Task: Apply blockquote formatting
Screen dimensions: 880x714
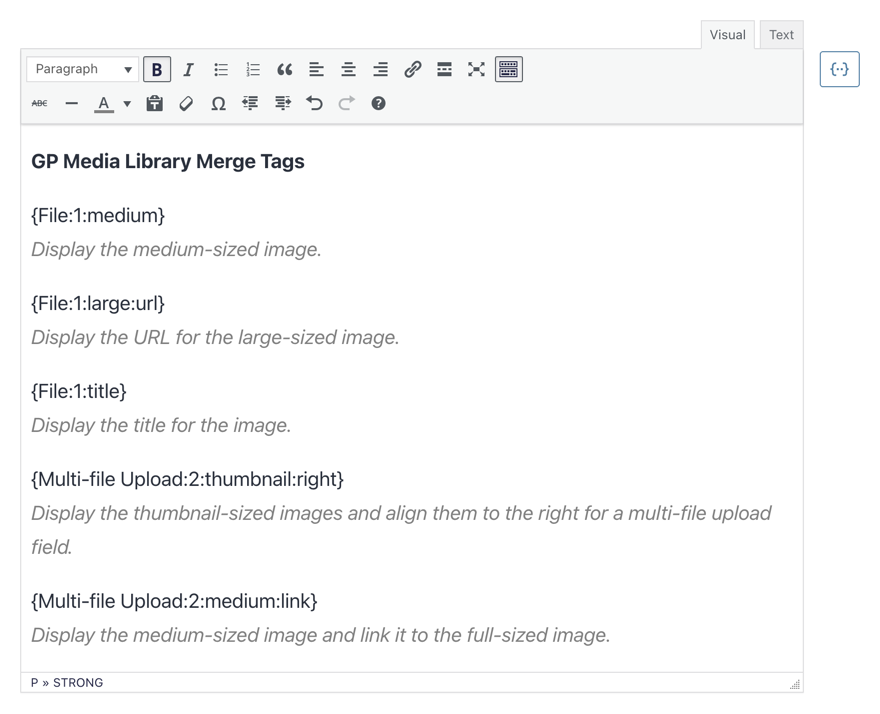Action: (x=285, y=69)
